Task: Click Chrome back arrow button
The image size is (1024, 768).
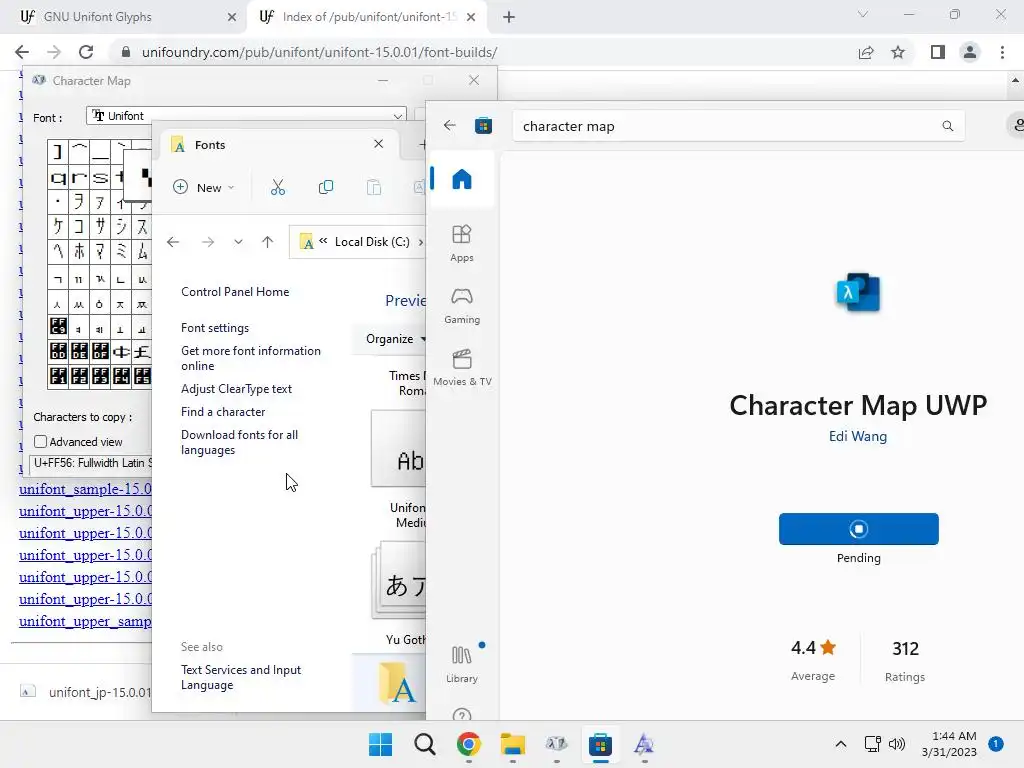Action: 22,52
